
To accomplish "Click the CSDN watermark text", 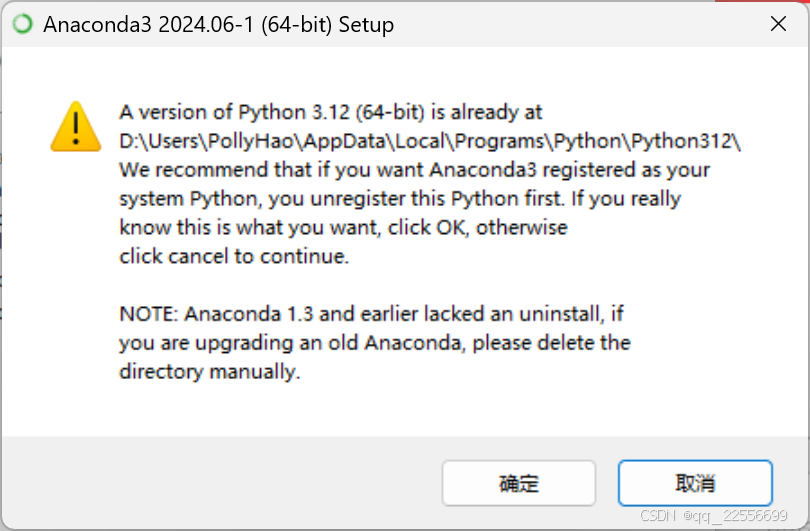I will point(713,516).
